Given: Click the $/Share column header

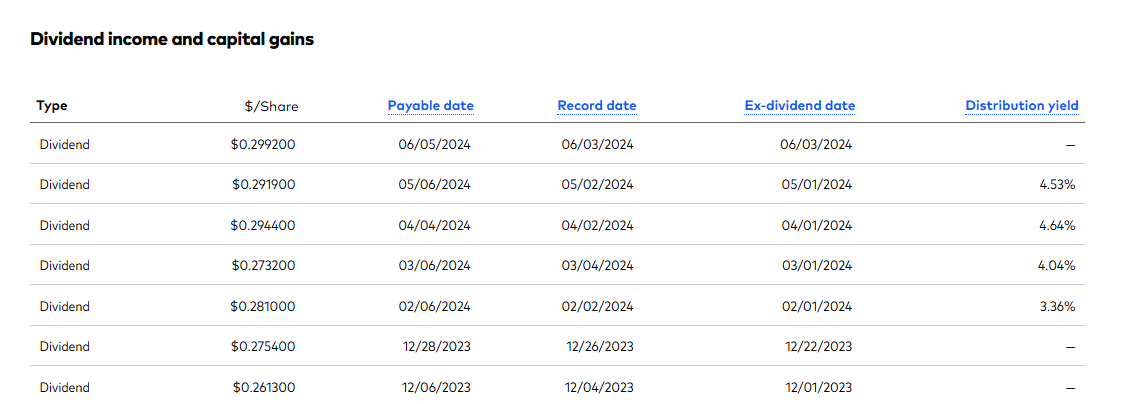Looking at the screenshot, I should [x=270, y=106].
